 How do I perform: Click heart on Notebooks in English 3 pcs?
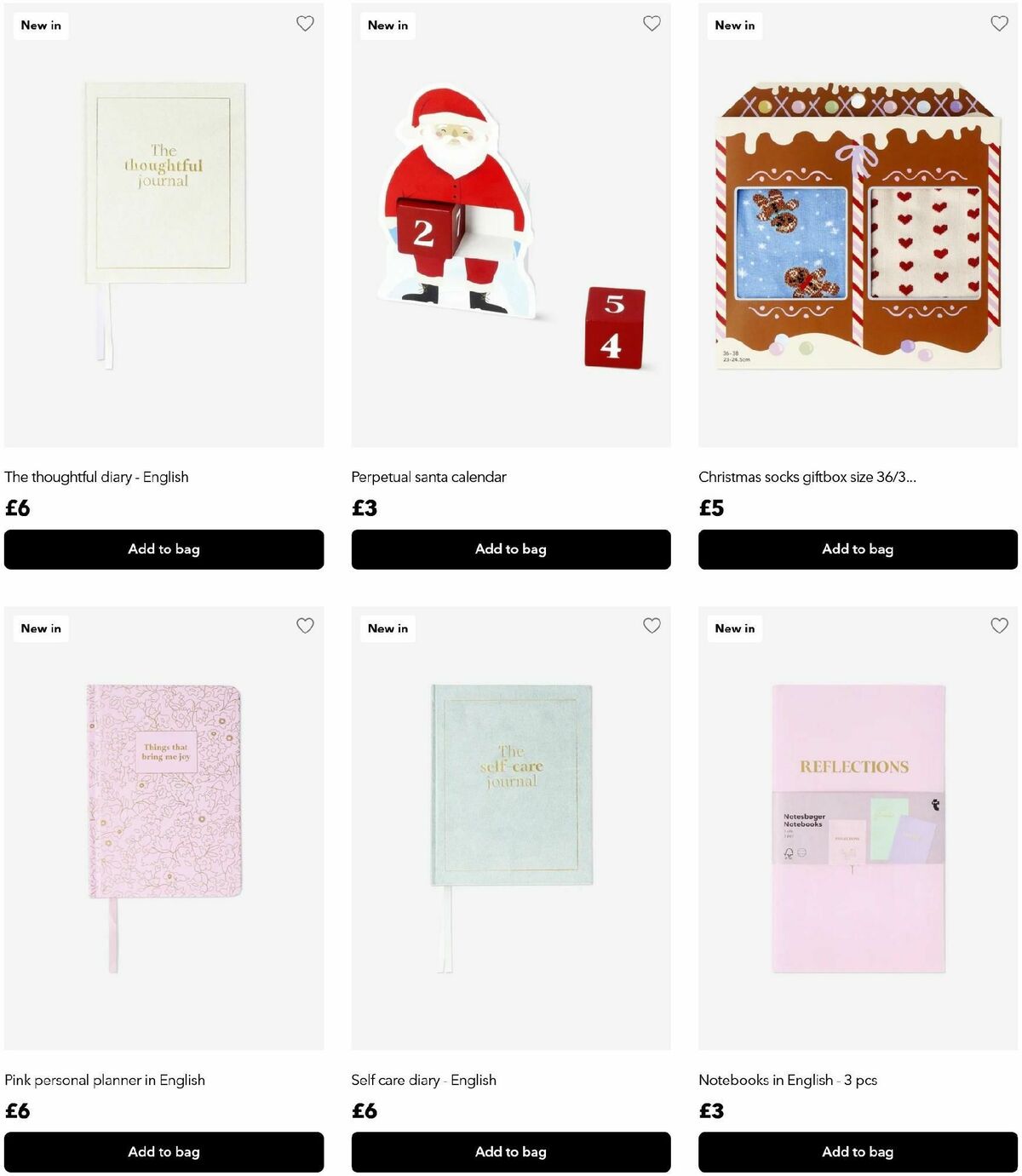point(999,626)
